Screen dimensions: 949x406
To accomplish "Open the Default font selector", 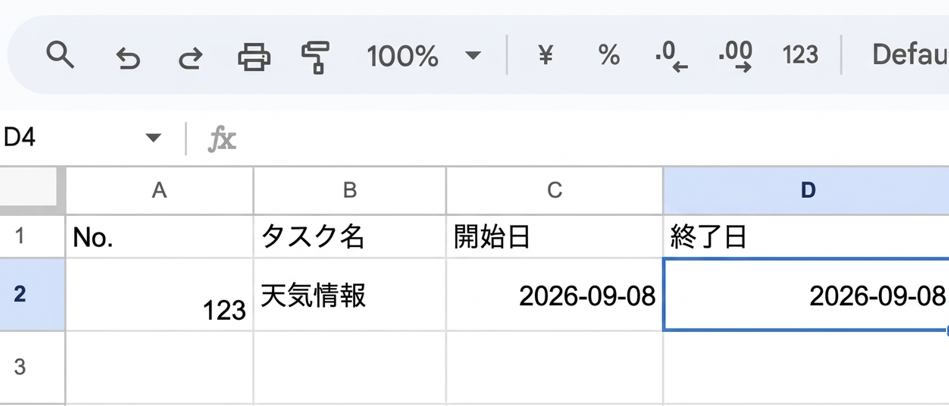I will tap(910, 56).
